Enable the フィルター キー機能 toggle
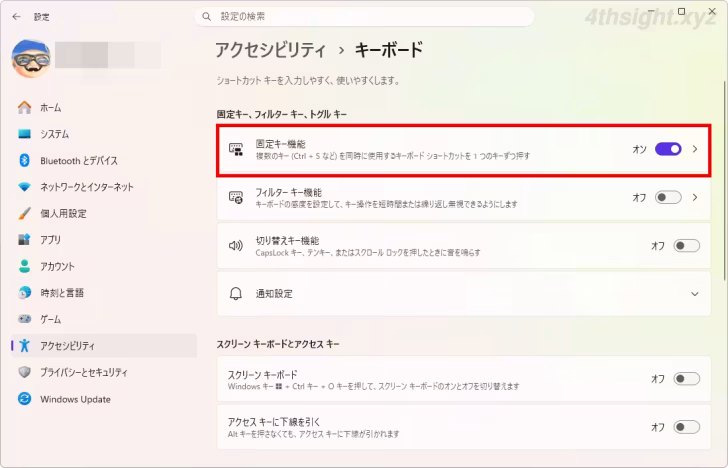The width and height of the screenshot is (728, 468). (x=668, y=197)
